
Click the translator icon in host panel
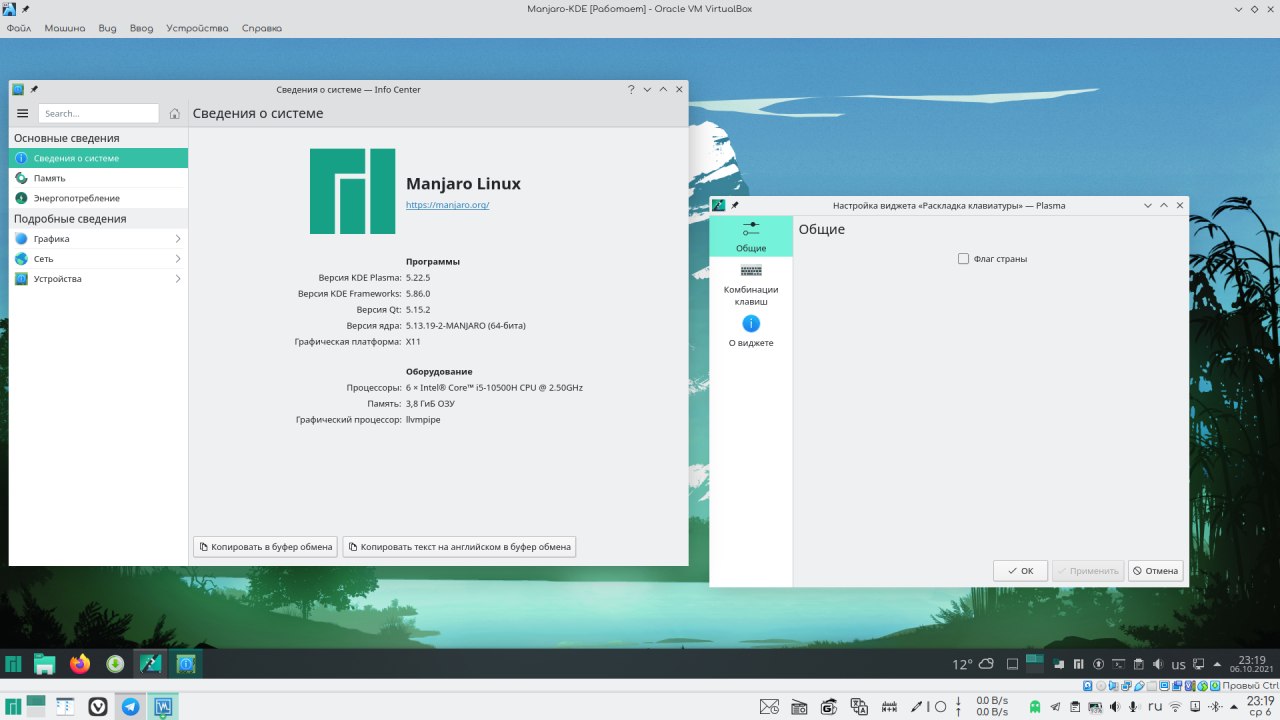point(859,707)
